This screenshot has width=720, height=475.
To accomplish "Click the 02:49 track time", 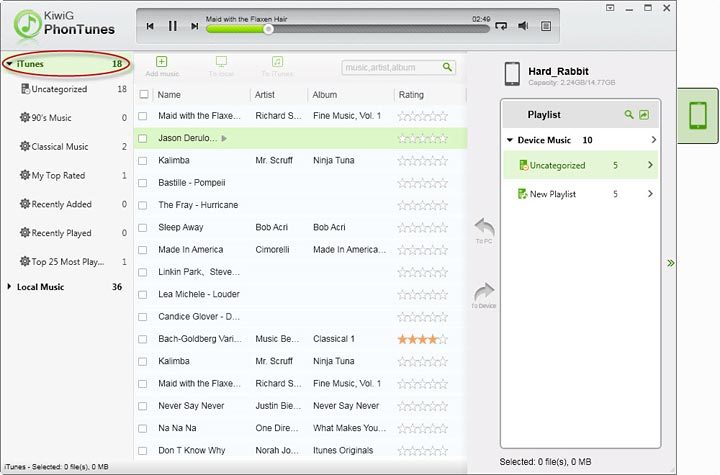I will click(x=481, y=19).
